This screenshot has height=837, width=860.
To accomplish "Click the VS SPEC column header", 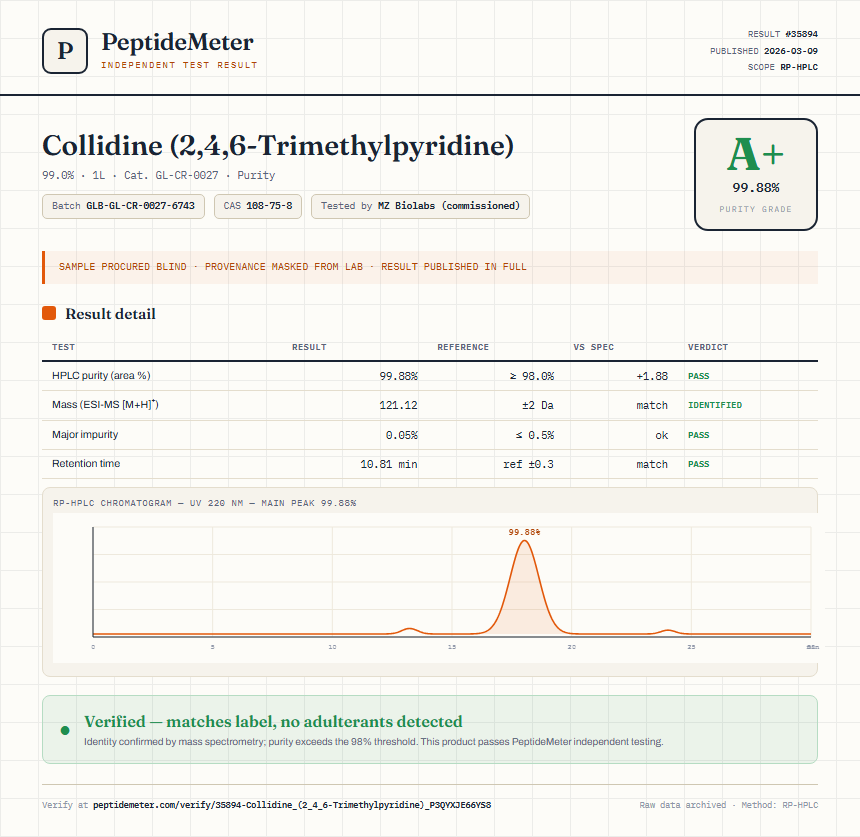I will tap(593, 347).
